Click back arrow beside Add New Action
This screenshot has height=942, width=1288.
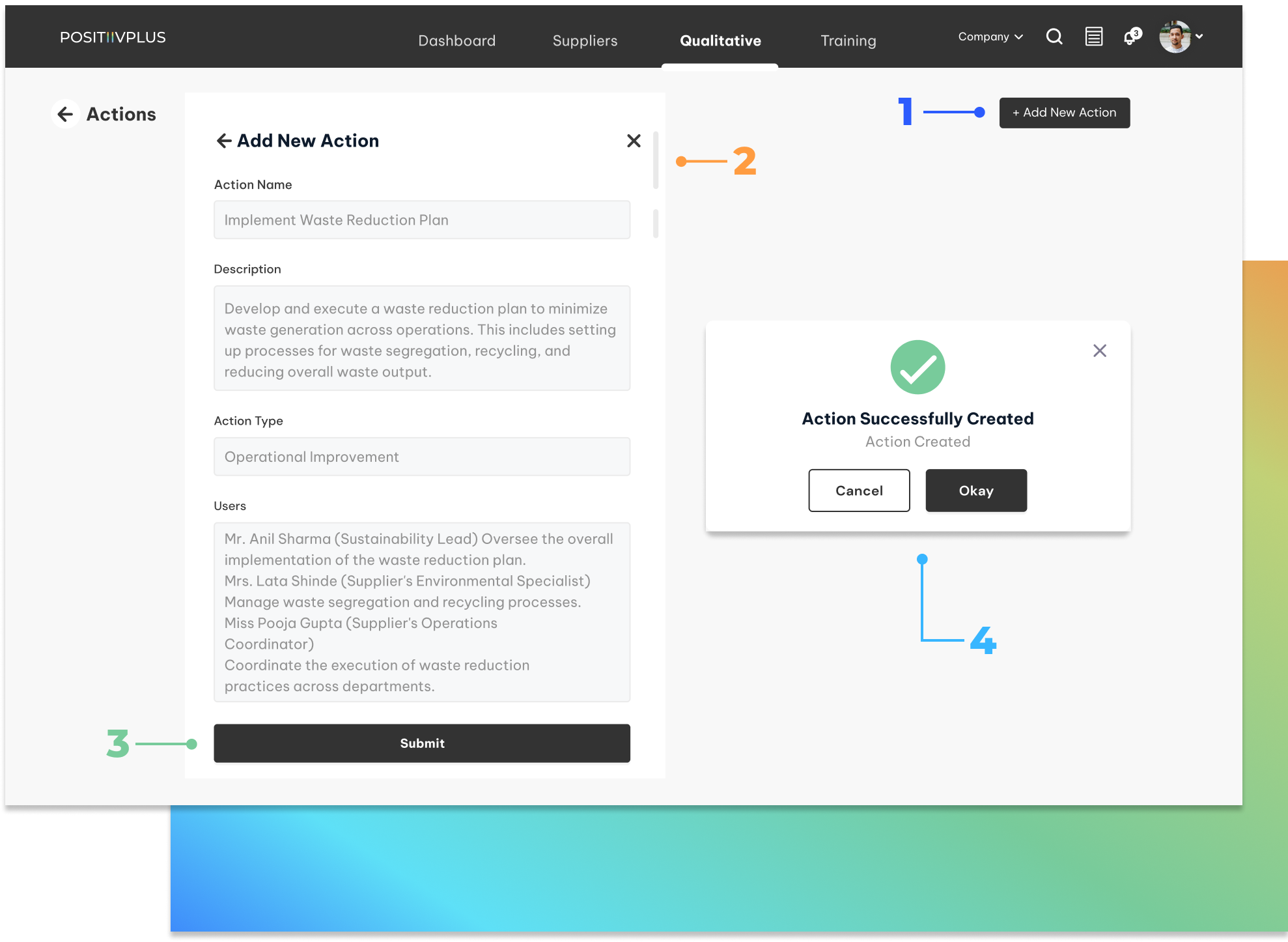(x=224, y=141)
